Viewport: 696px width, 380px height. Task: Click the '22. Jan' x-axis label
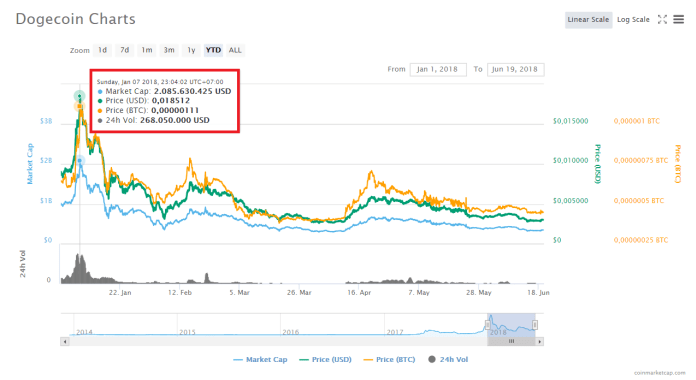120,293
